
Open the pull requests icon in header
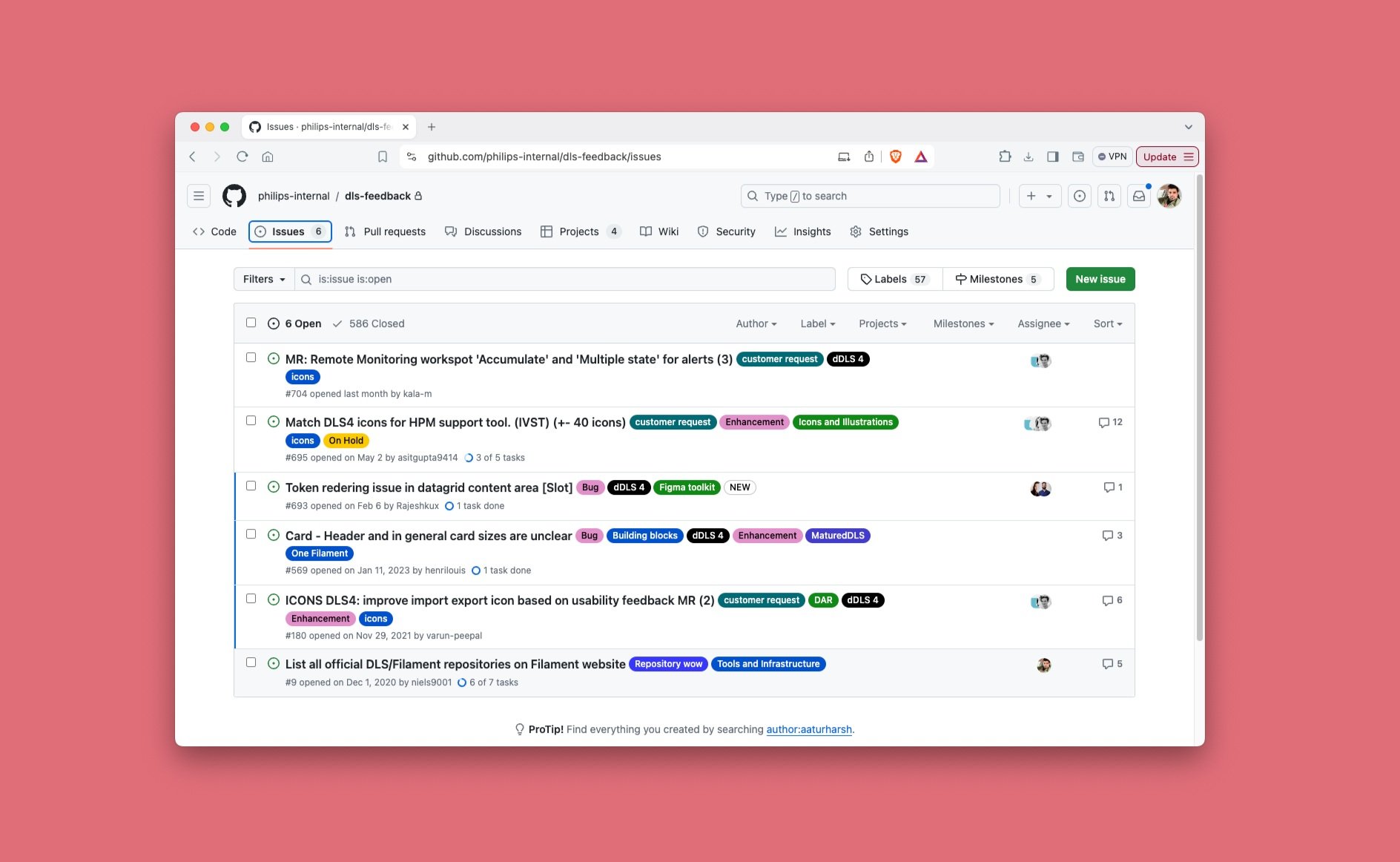1109,196
